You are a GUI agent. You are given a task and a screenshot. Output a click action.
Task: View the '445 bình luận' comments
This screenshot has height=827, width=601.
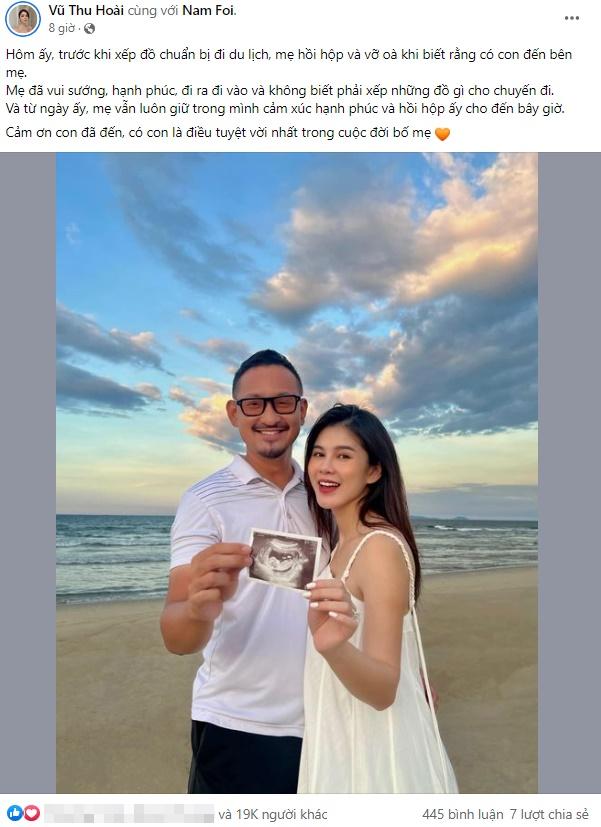[x=462, y=814]
